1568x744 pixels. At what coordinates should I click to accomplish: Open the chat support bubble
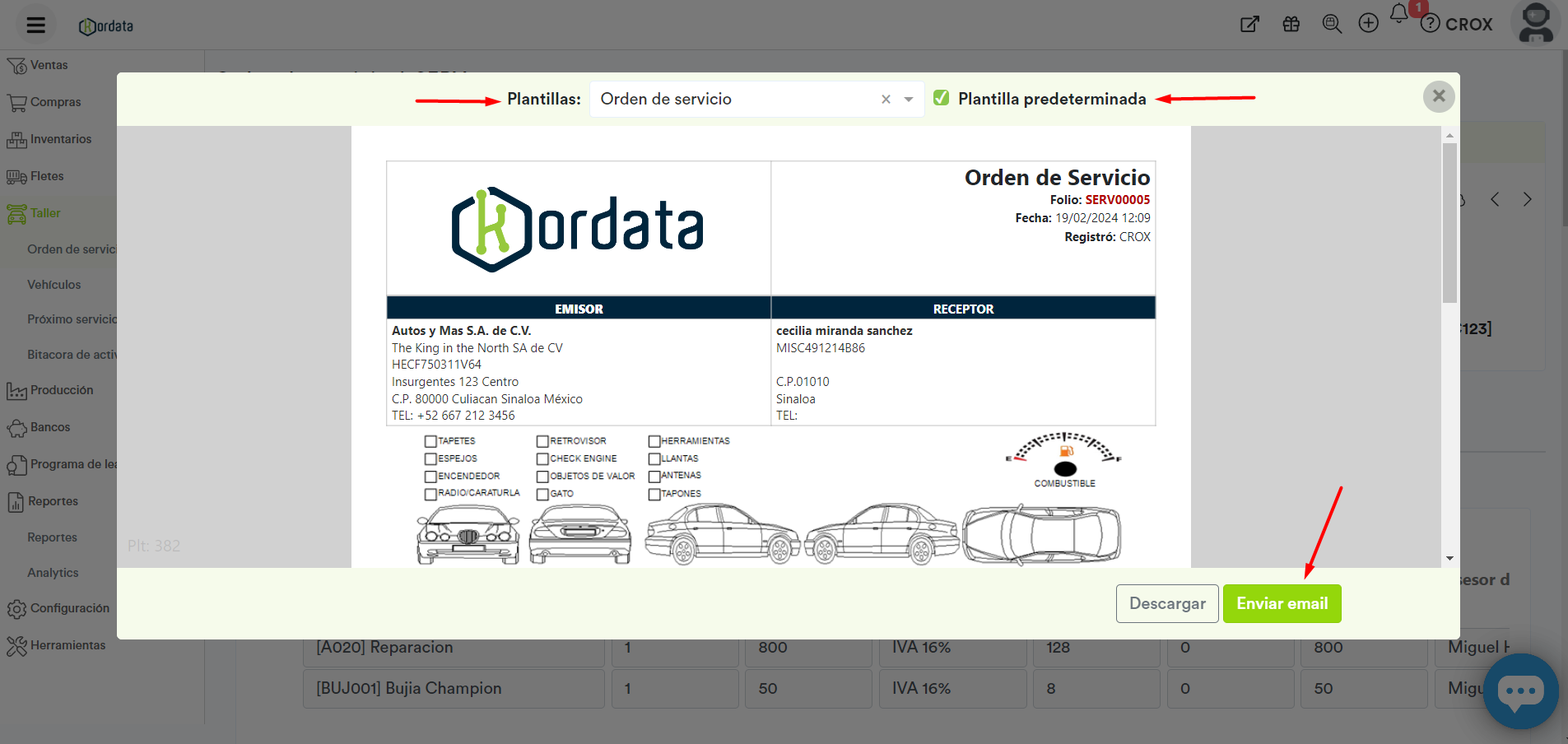pyautogui.click(x=1519, y=691)
